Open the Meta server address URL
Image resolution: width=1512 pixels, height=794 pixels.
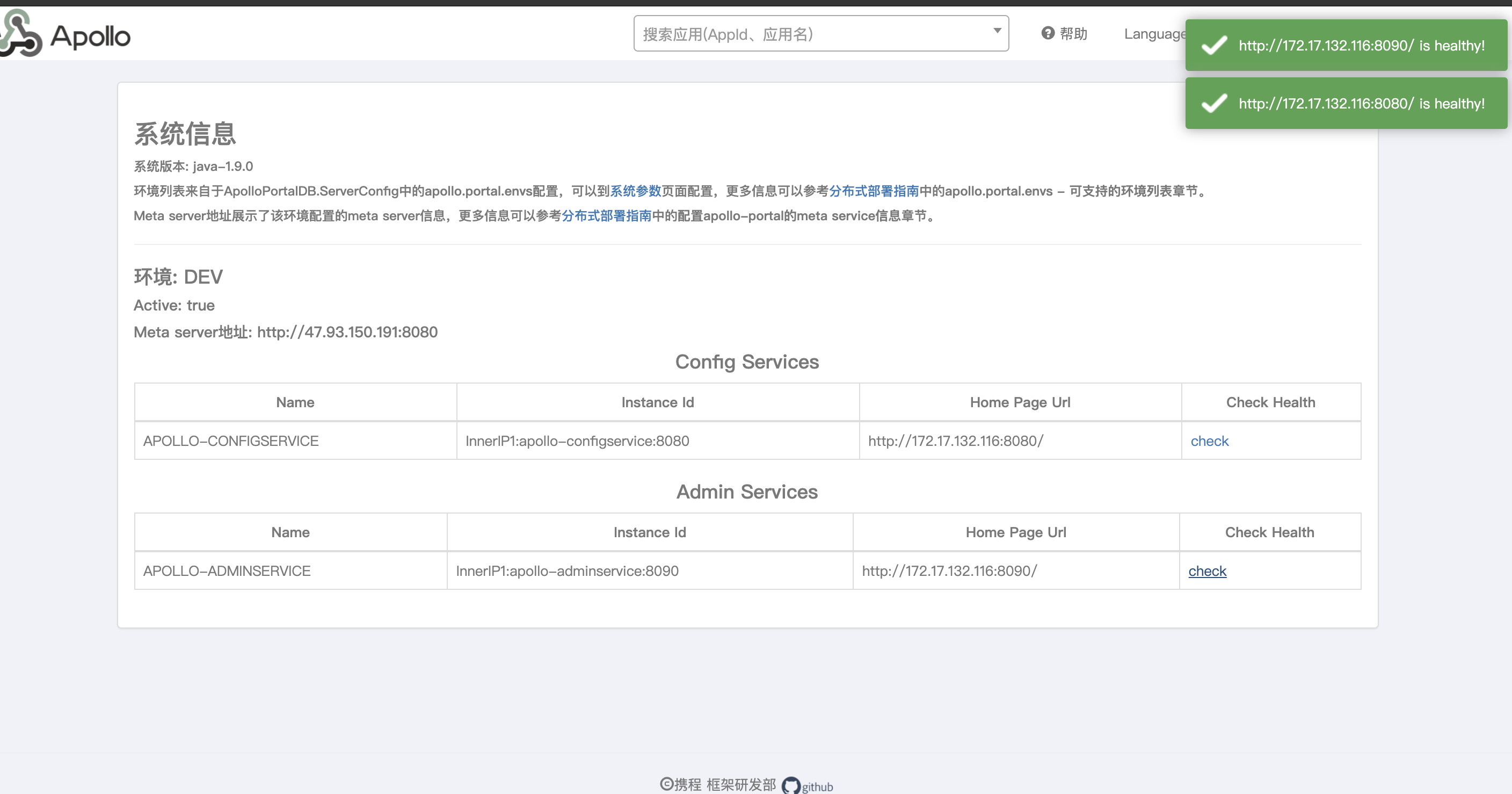tap(347, 332)
